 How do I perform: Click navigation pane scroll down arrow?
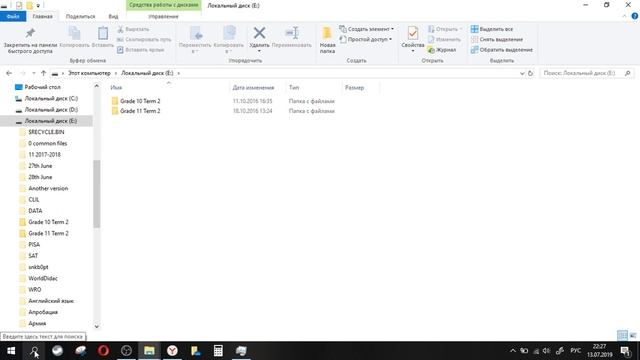point(97,326)
